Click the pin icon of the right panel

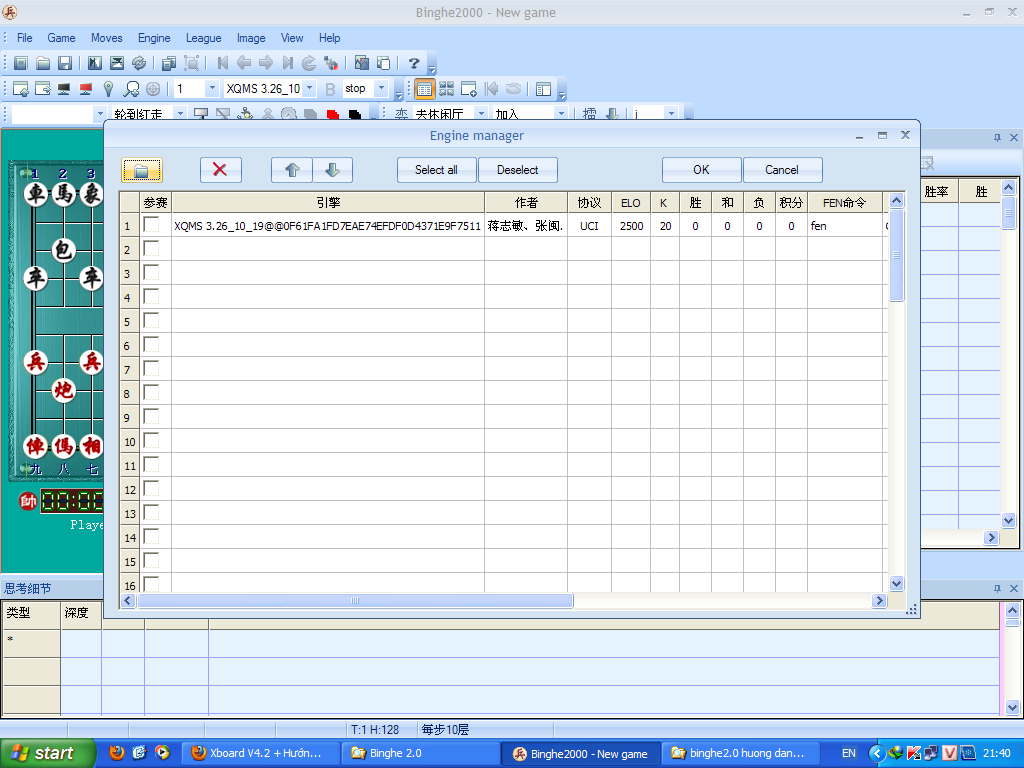(997, 137)
